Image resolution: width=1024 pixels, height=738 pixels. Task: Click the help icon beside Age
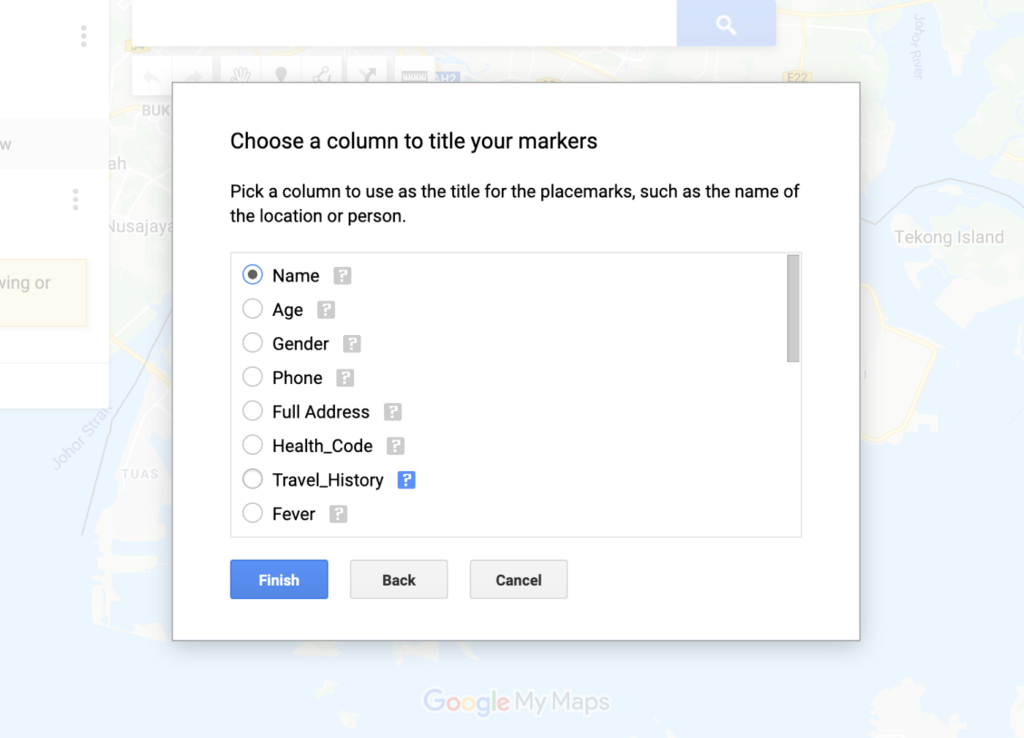[326, 310]
